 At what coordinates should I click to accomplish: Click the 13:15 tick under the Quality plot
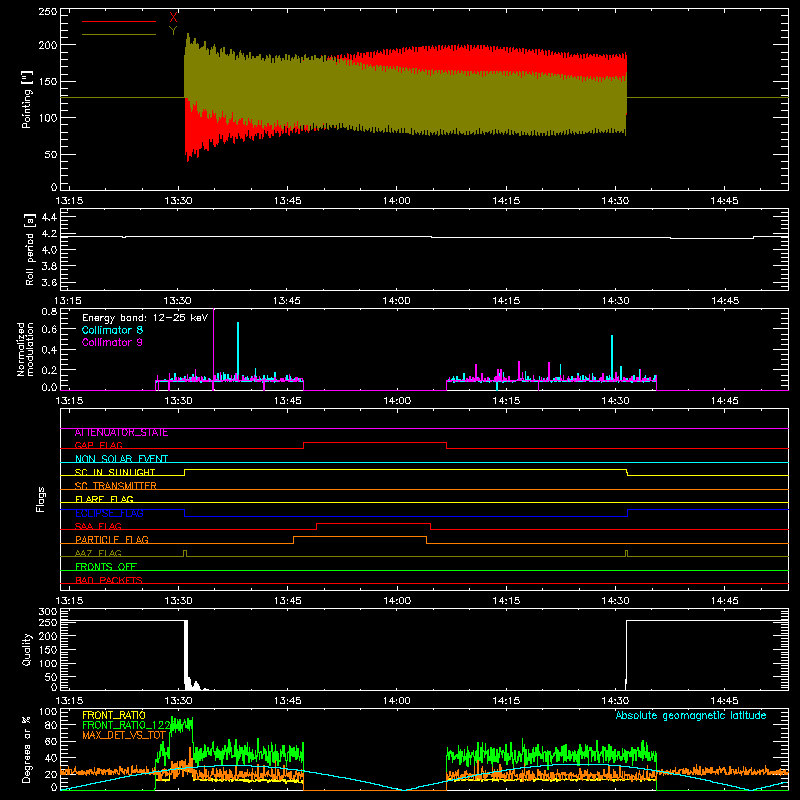point(69,701)
